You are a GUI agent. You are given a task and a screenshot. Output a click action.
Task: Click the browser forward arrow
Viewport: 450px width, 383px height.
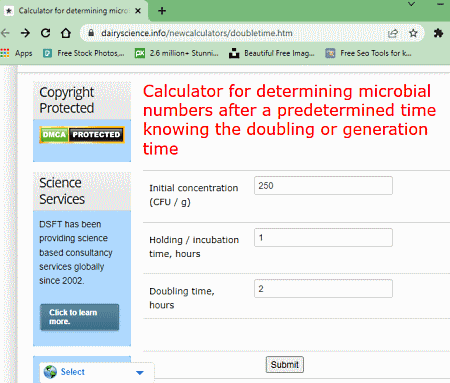pyautogui.click(x=25, y=33)
